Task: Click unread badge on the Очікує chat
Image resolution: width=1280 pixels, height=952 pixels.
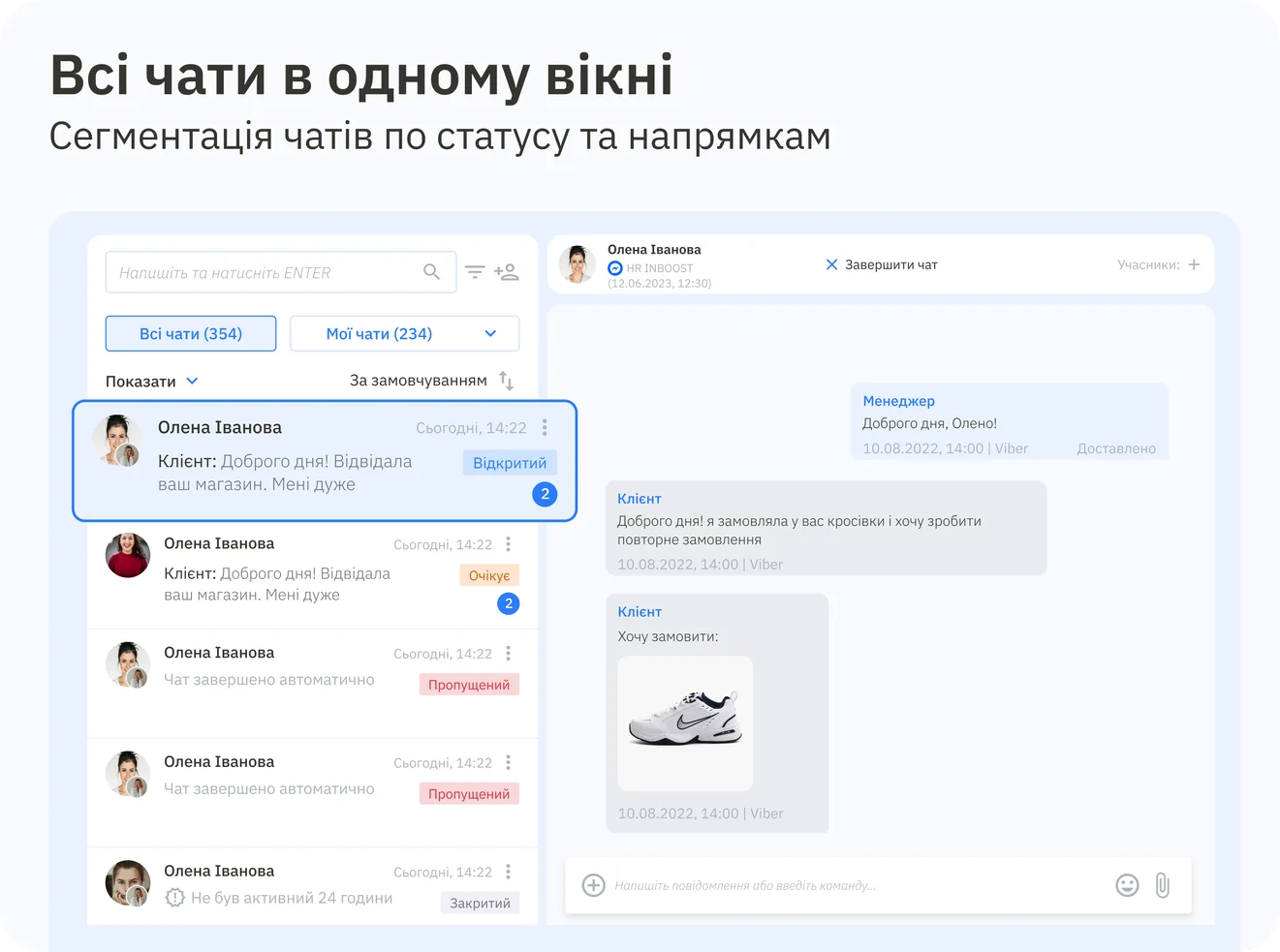Action: click(x=509, y=603)
